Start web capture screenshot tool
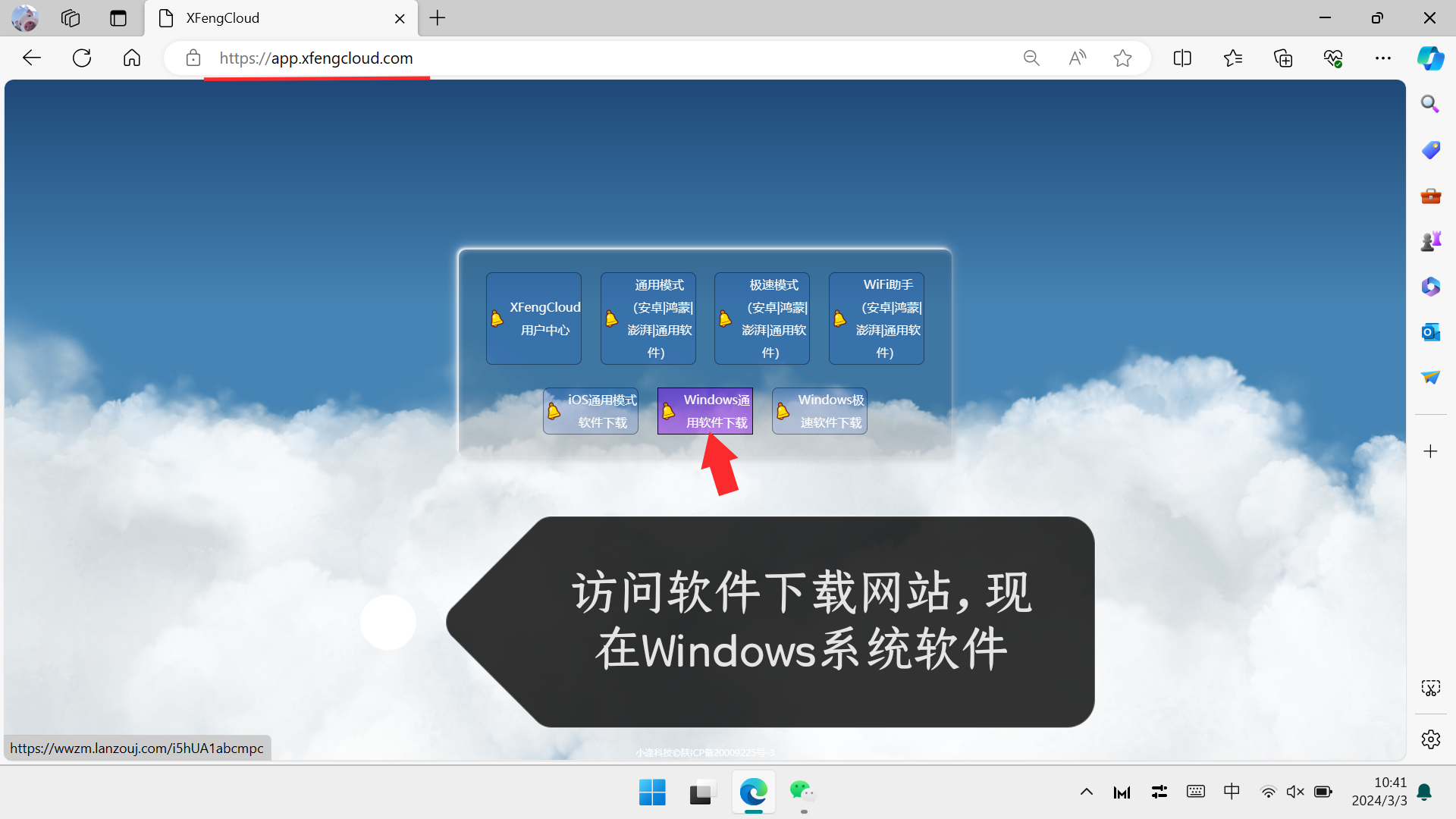 click(x=1430, y=688)
